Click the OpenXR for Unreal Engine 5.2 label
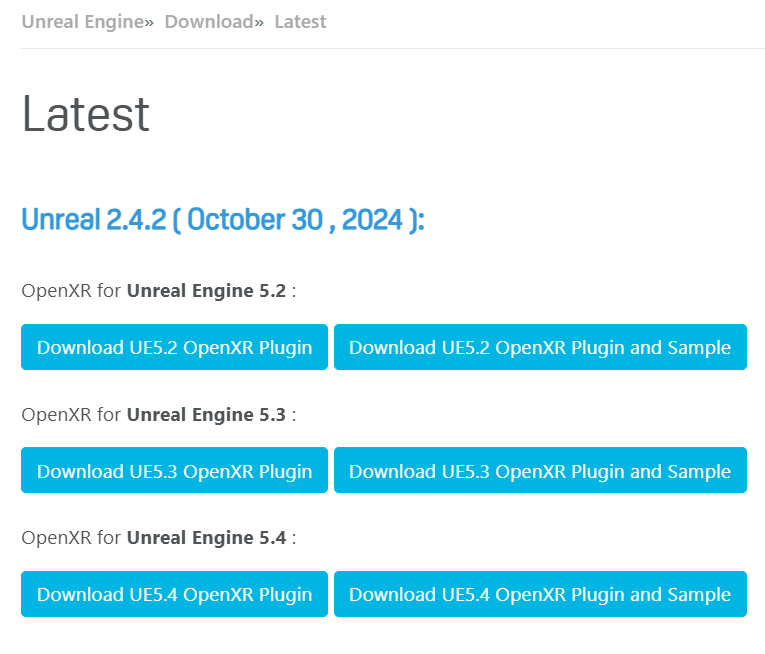Image resolution: width=765 pixels, height=654 pixels. 159,291
